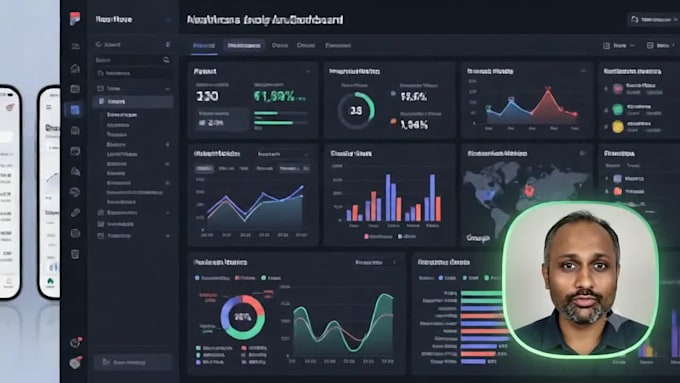
Task: Toggle the red legend item under bar chart
Action: point(378,236)
